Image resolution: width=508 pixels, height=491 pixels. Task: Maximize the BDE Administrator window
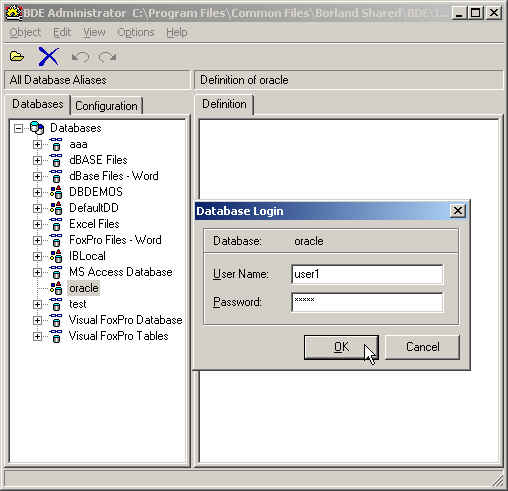[x=476, y=13]
